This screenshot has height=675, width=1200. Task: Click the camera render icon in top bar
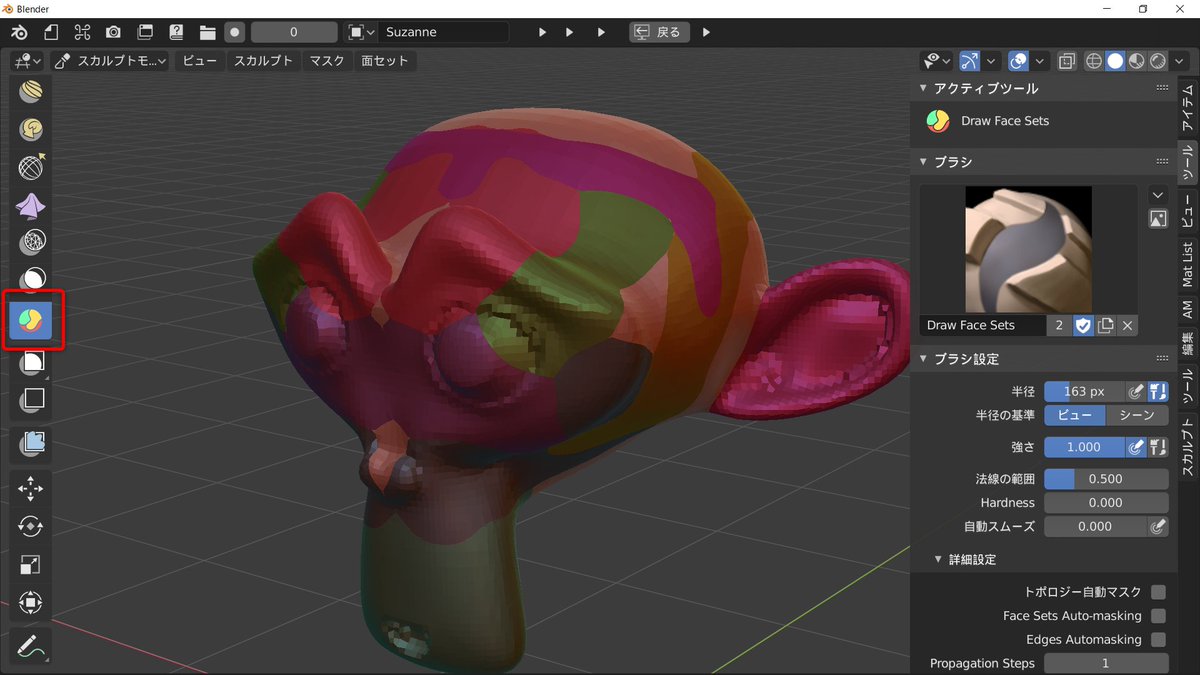click(113, 32)
